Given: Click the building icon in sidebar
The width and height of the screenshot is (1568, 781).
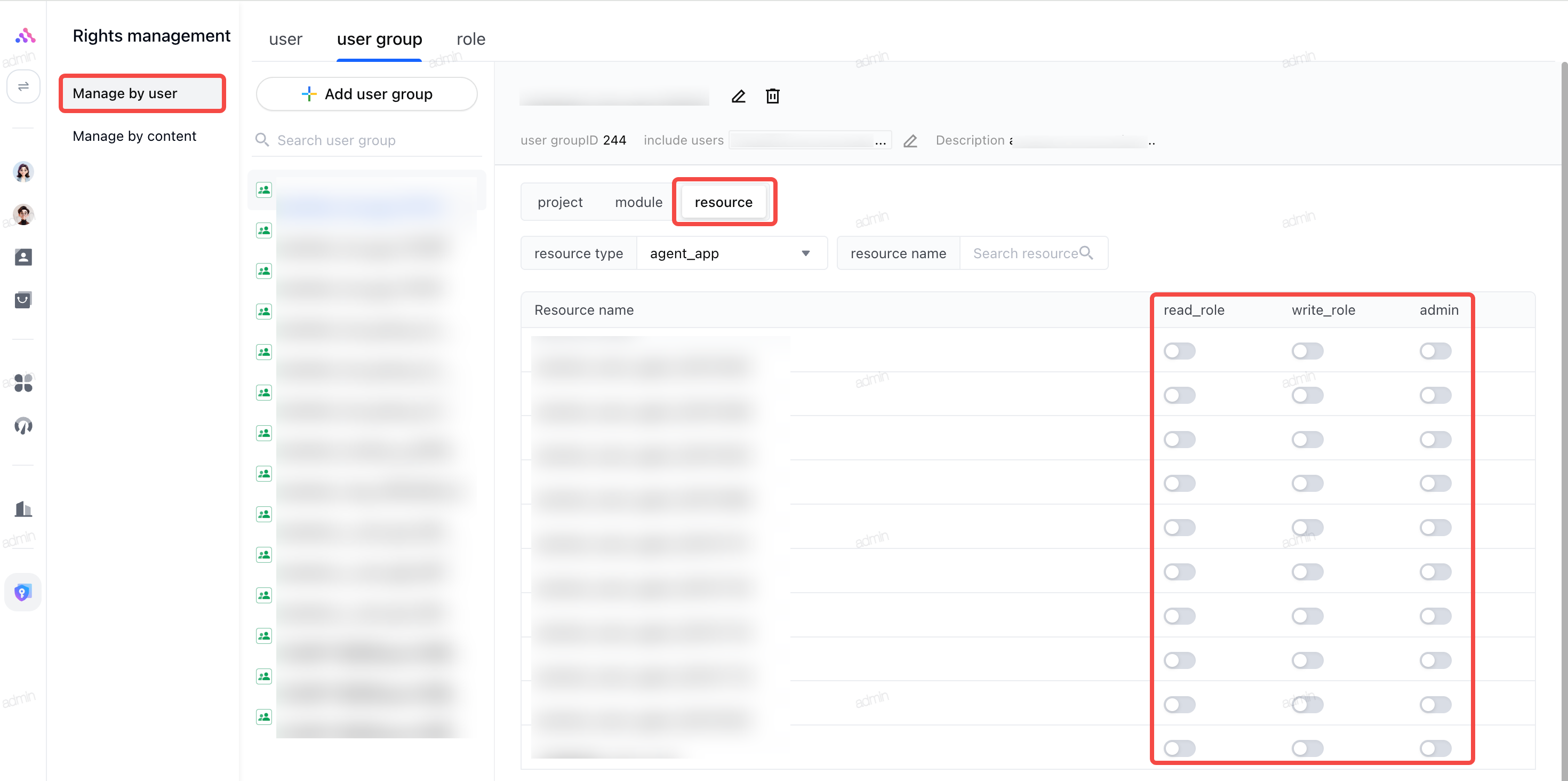Looking at the screenshot, I should coord(23,508).
